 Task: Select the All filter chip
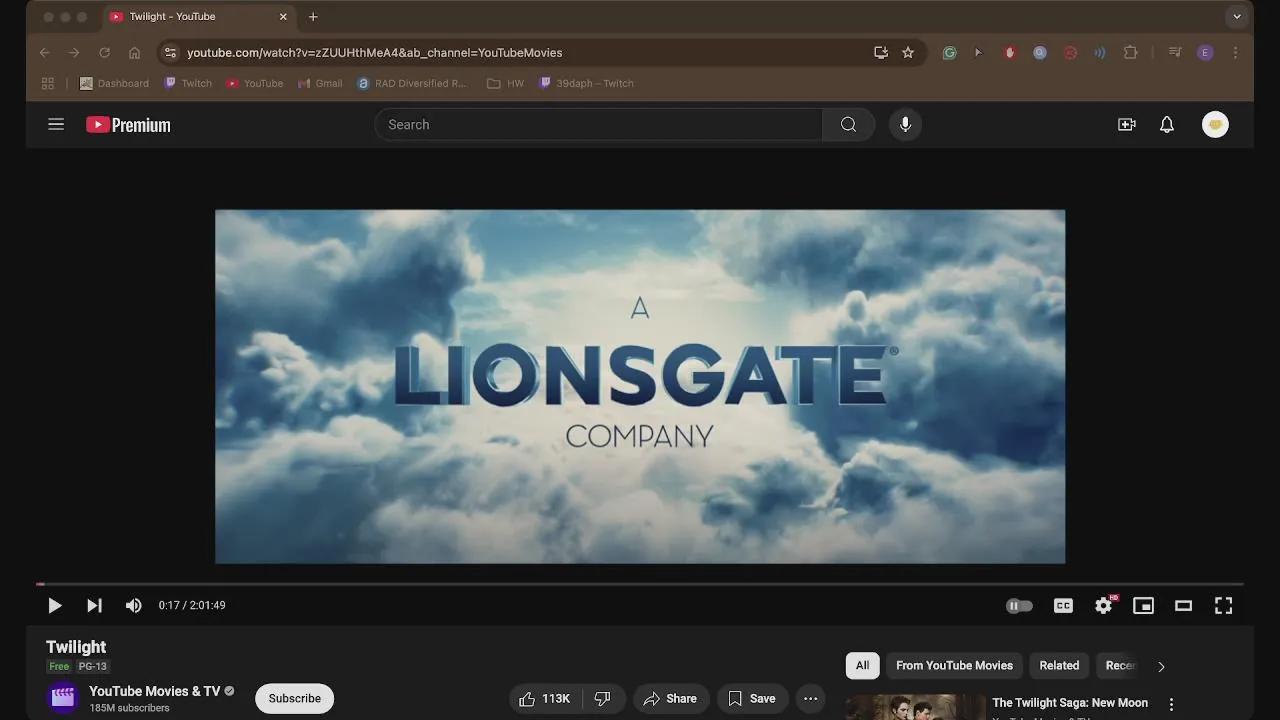pos(862,665)
